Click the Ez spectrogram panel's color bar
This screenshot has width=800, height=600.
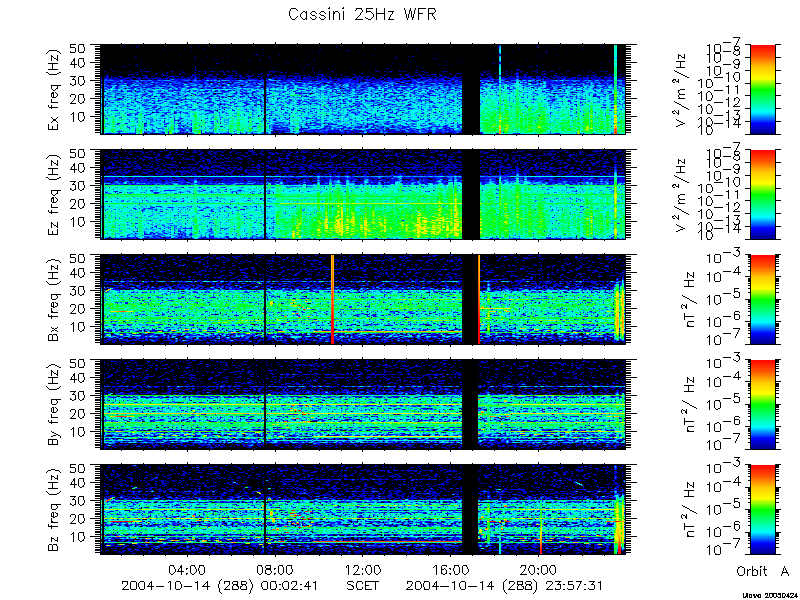762,194
